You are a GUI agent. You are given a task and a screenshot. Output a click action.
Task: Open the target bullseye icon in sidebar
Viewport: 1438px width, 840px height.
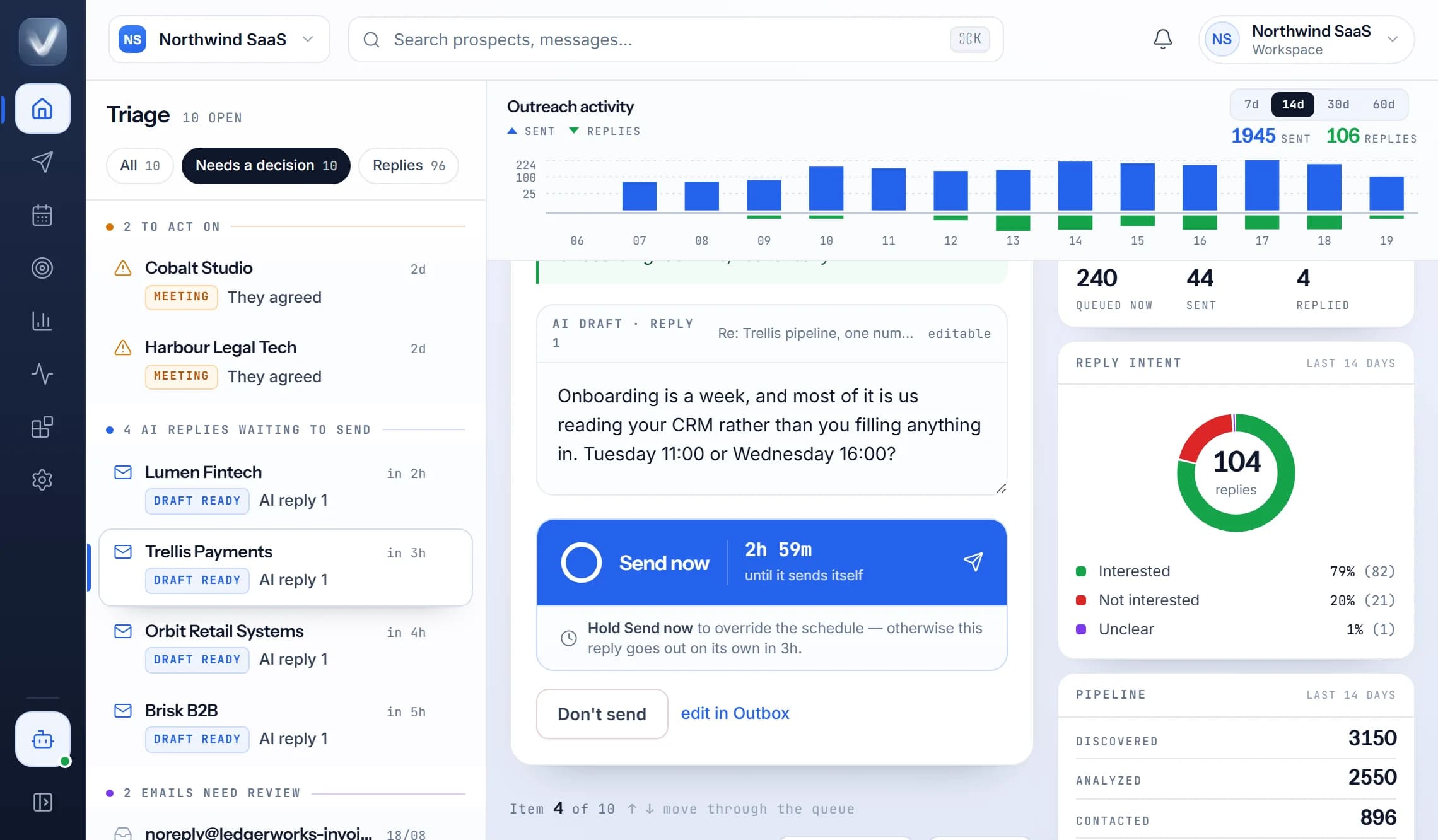click(42, 268)
